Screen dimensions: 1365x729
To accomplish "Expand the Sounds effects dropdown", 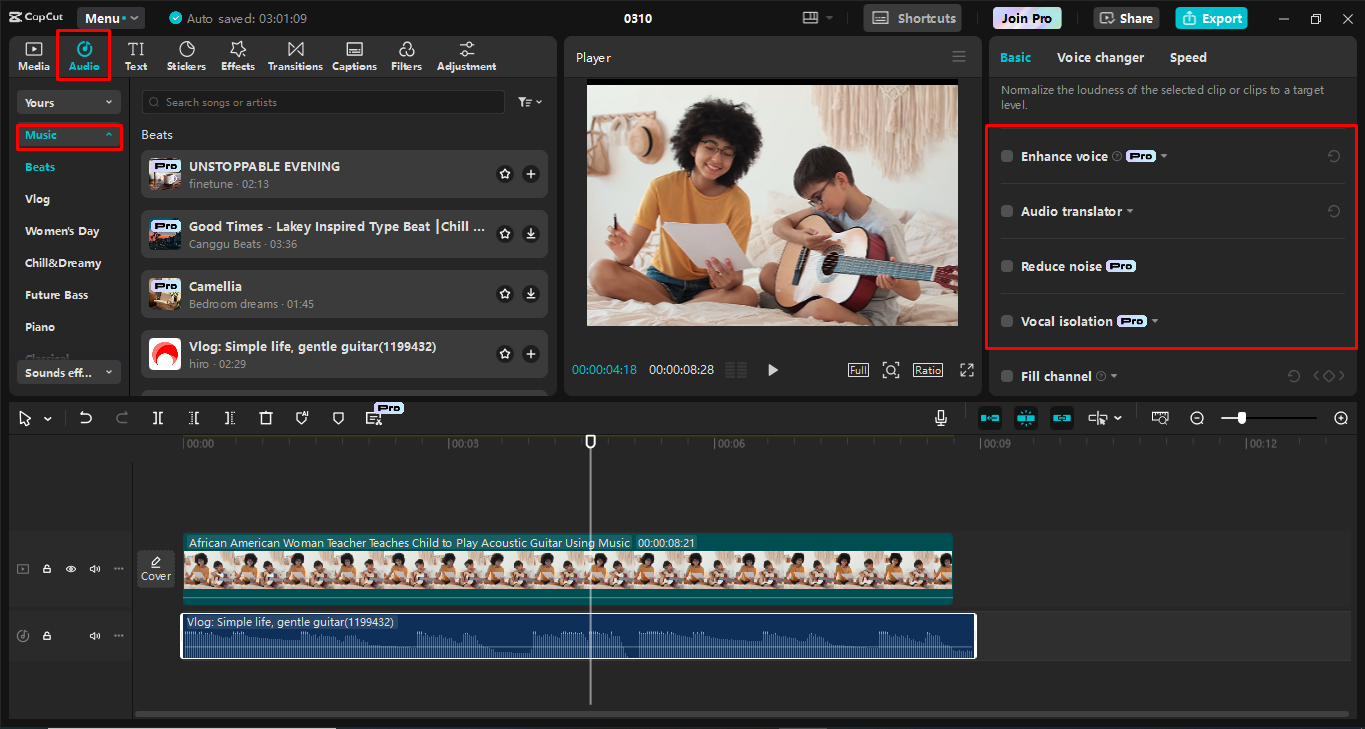I will click(69, 372).
